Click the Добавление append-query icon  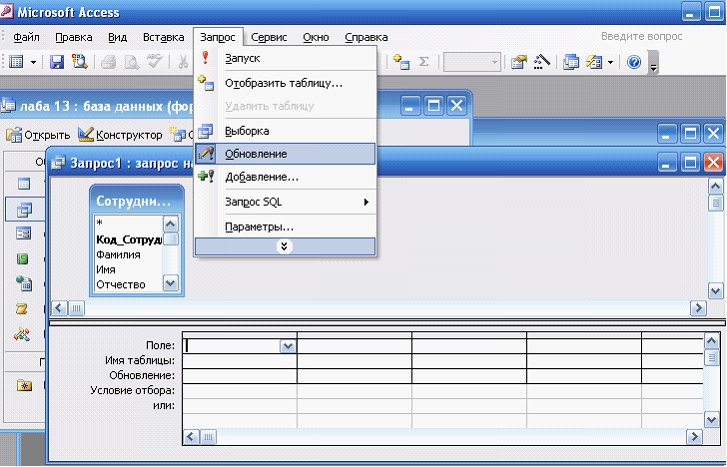[206, 177]
